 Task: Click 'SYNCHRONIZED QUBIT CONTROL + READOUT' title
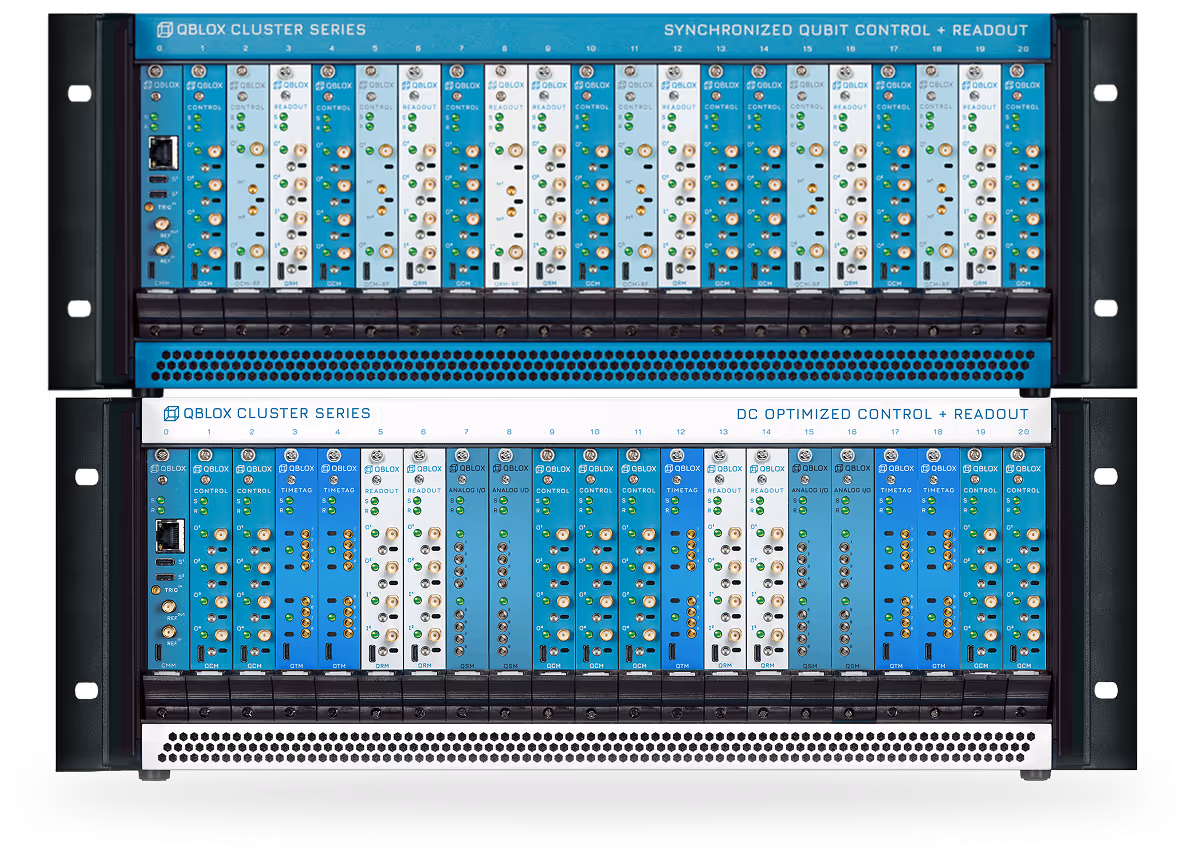(845, 30)
